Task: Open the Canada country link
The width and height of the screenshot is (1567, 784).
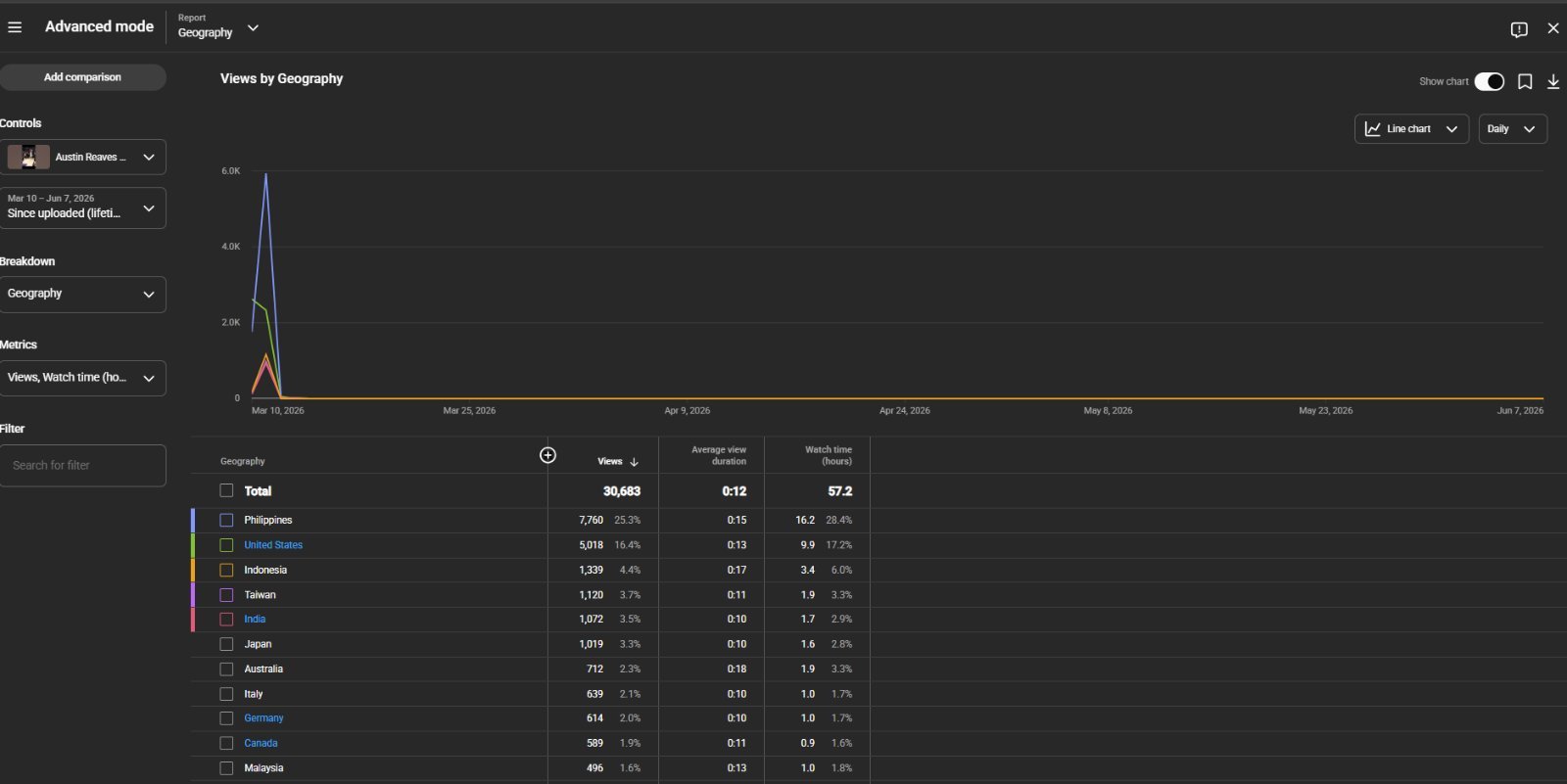Action: pos(261,744)
